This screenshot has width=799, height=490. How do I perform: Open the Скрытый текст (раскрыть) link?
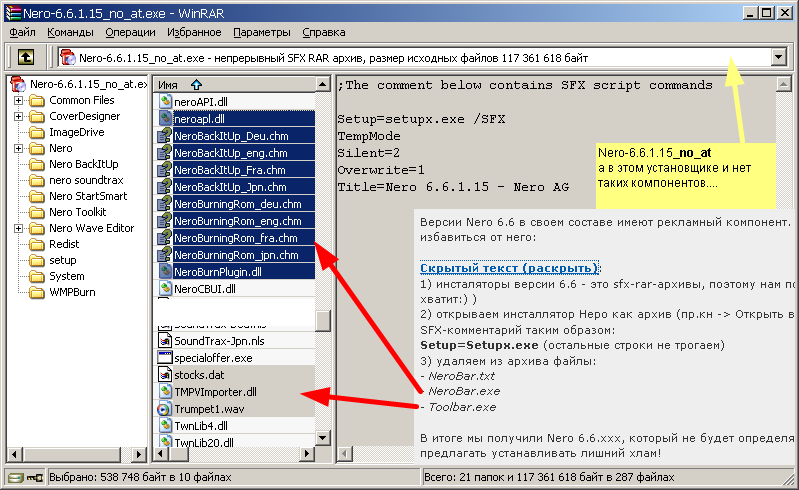point(509,268)
